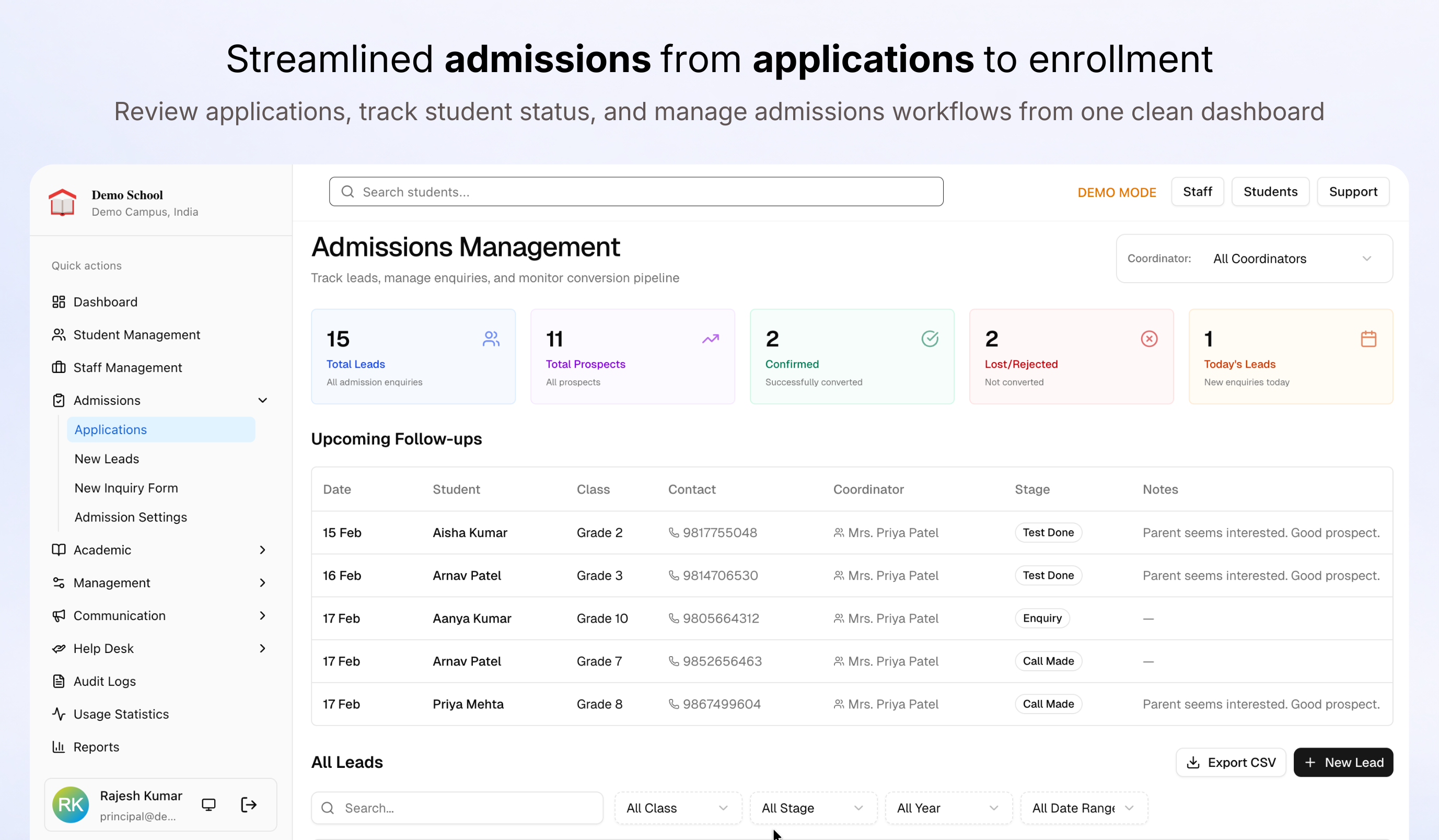This screenshot has height=840, width=1439.
Task: Expand the All Date Range filter
Action: pyautogui.click(x=1083, y=808)
